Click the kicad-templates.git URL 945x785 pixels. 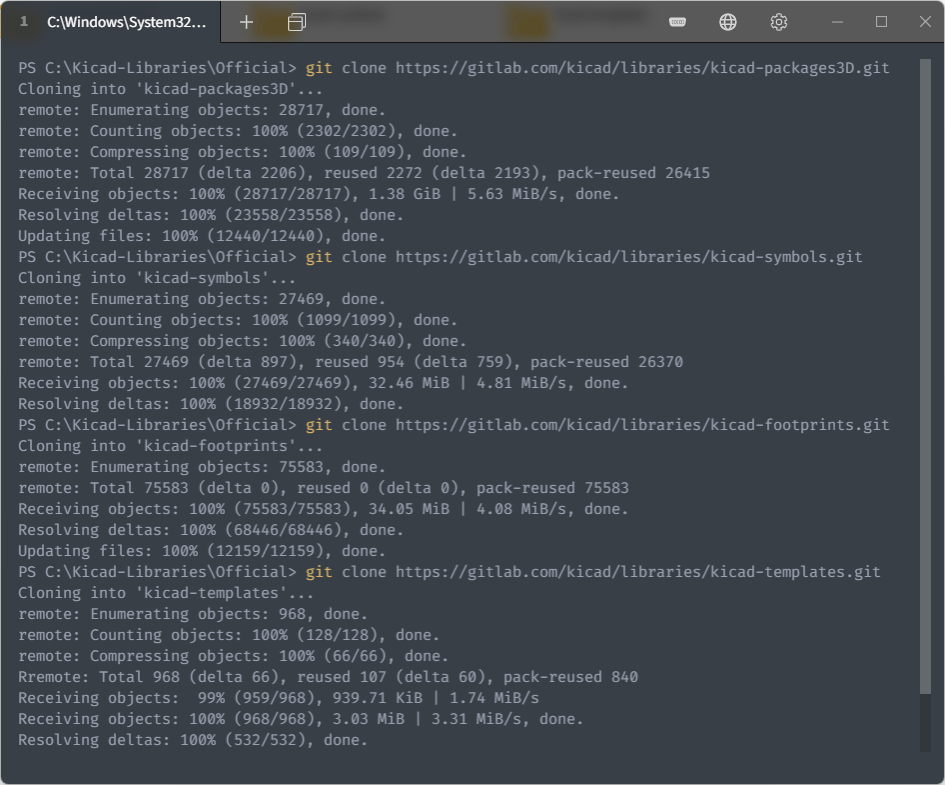tap(638, 572)
